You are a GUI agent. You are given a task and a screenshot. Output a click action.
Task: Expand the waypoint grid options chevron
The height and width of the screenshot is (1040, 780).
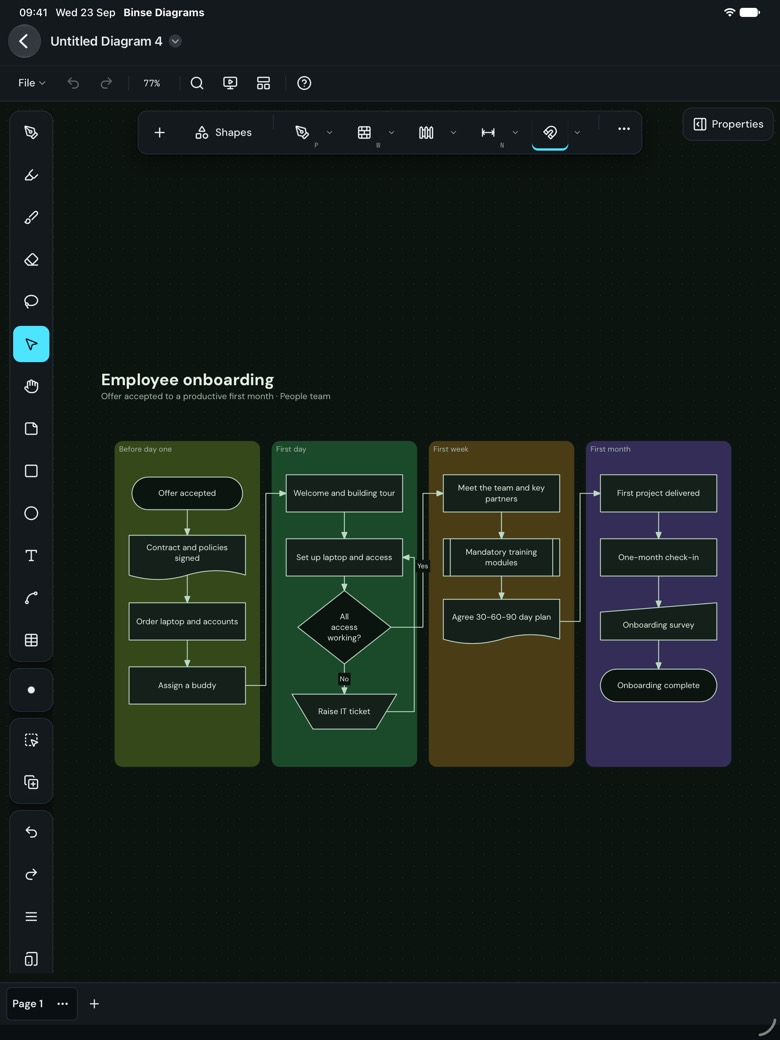pyautogui.click(x=391, y=133)
